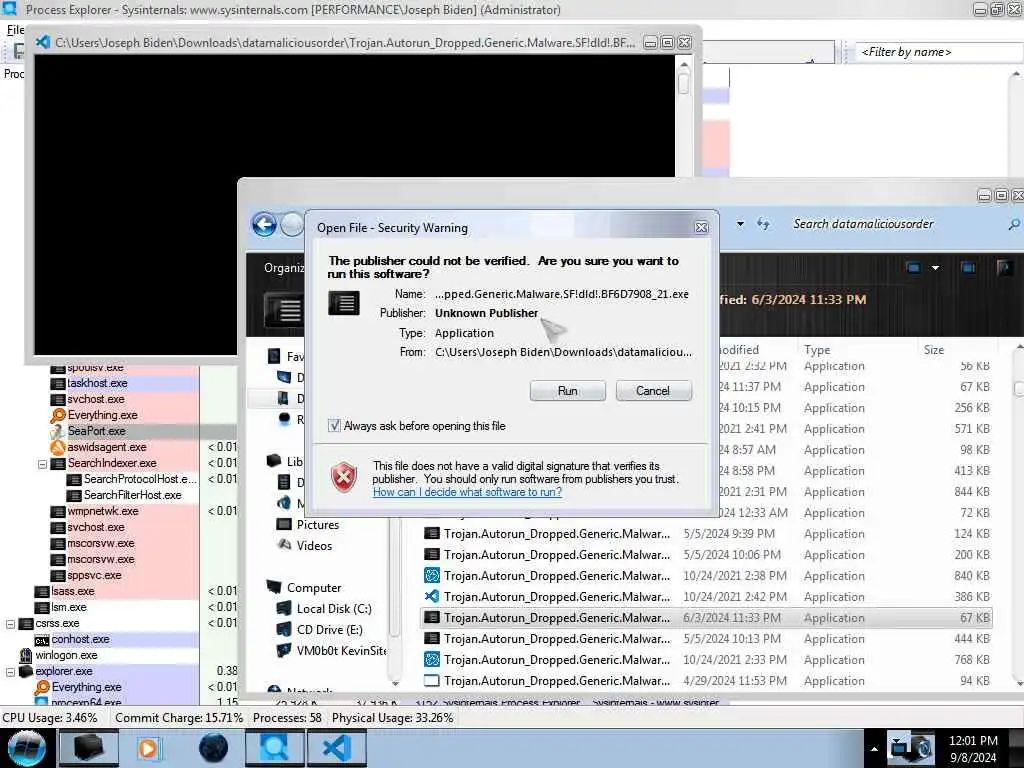Image resolution: width=1024 pixels, height=768 pixels.
Task: Select lsass.exe process row
Action: tap(72, 591)
